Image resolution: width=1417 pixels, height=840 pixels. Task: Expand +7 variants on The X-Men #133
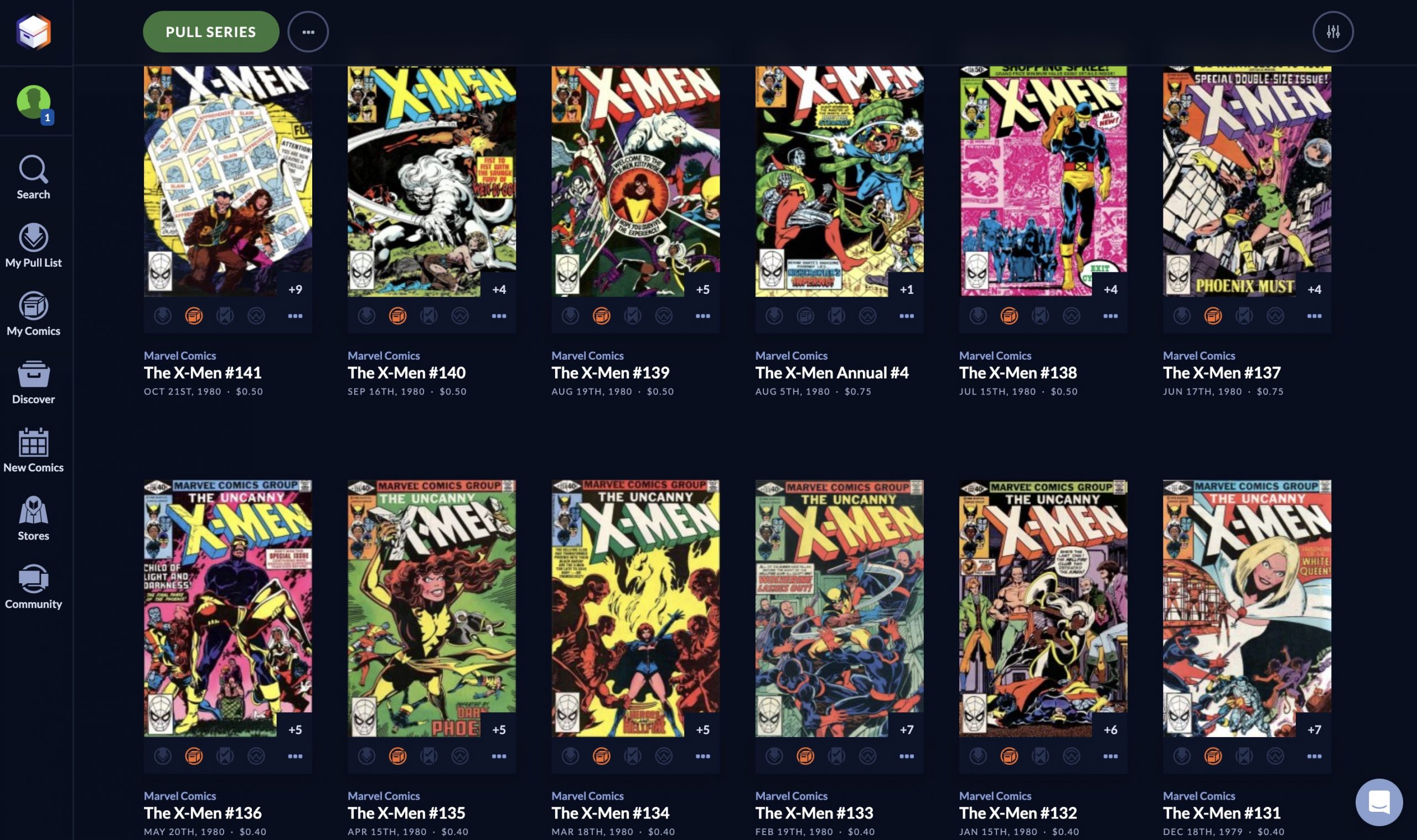click(x=906, y=730)
